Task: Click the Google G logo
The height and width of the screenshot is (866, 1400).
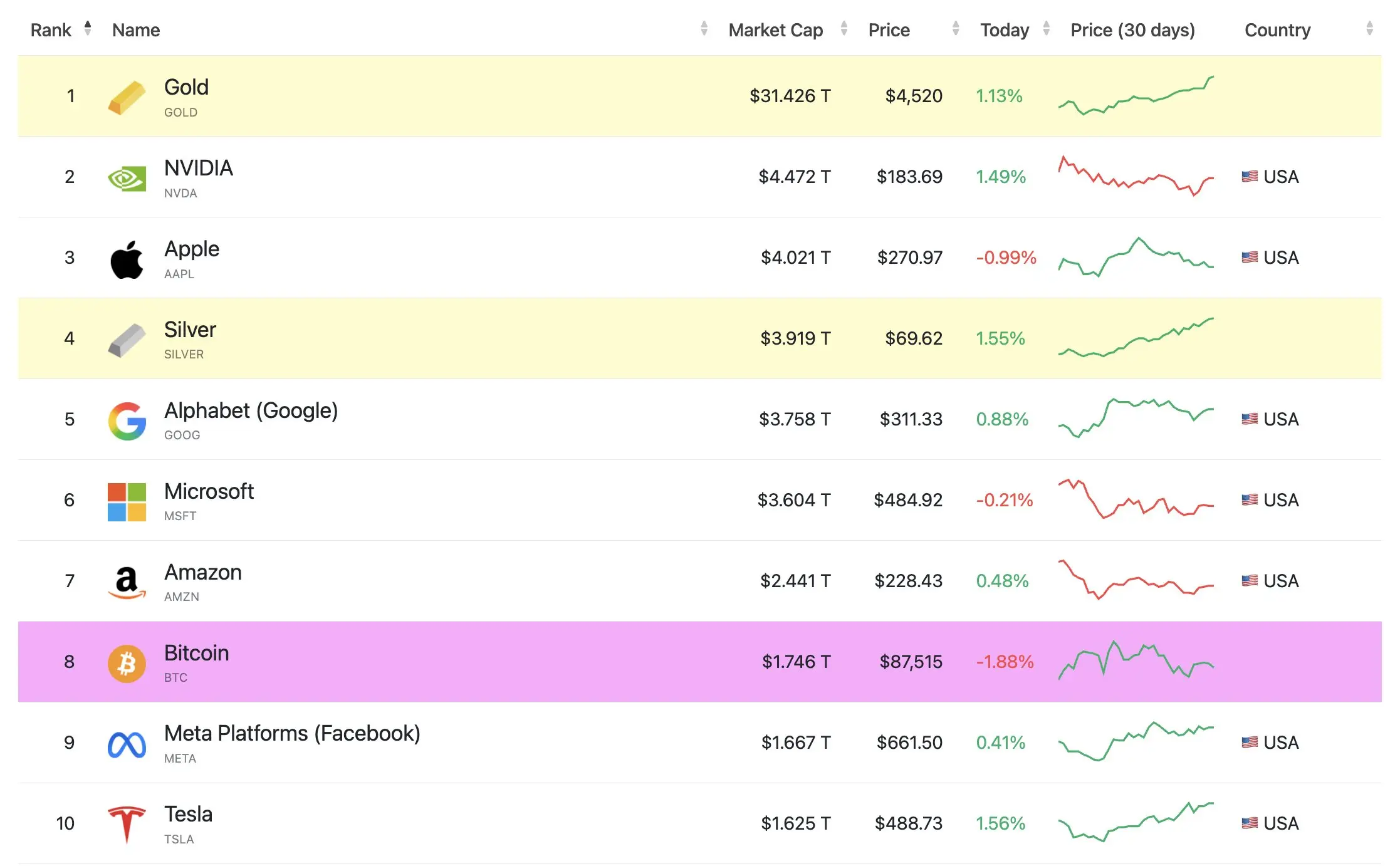Action: pos(127,421)
